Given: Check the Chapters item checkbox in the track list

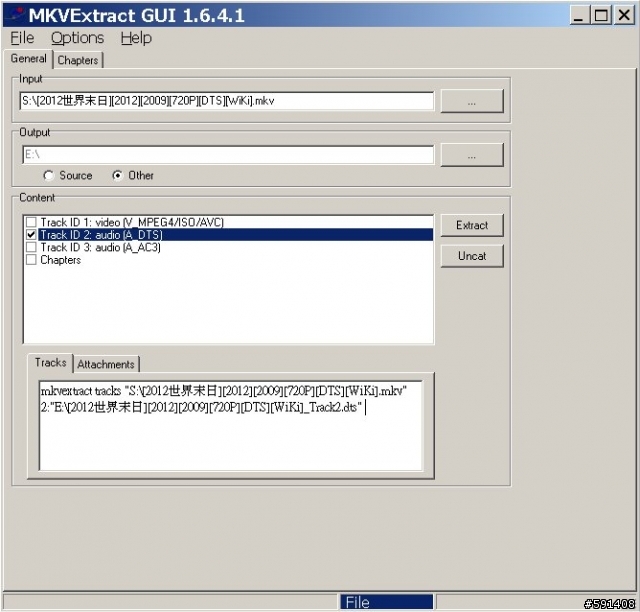Looking at the screenshot, I should [x=31, y=260].
